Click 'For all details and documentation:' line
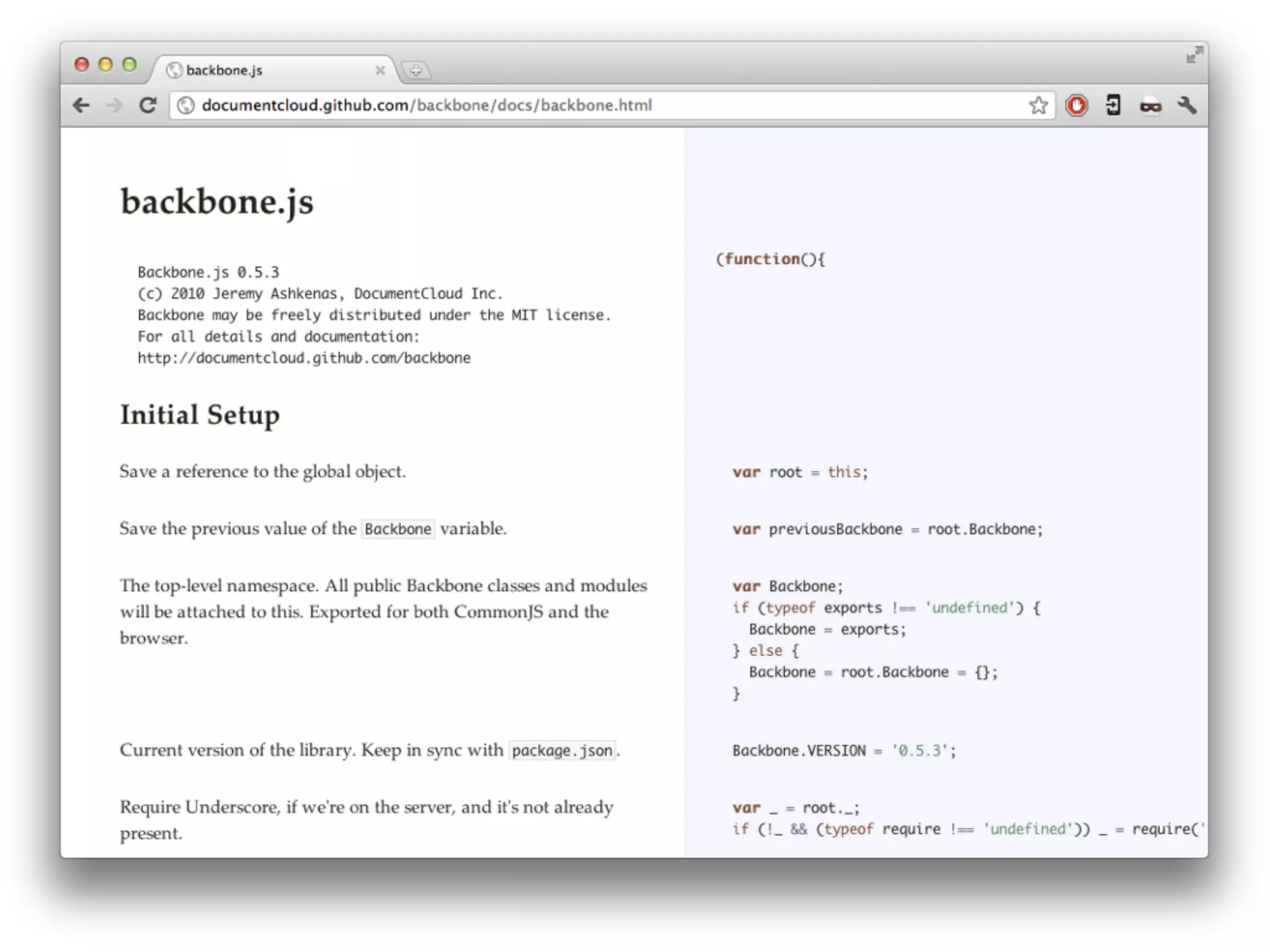Viewport: 1270px width, 952px height. tap(279, 337)
